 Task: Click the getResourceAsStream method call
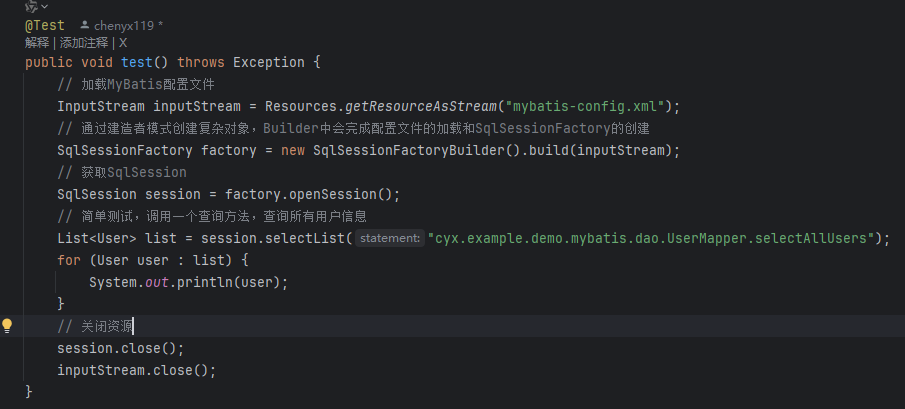422,106
